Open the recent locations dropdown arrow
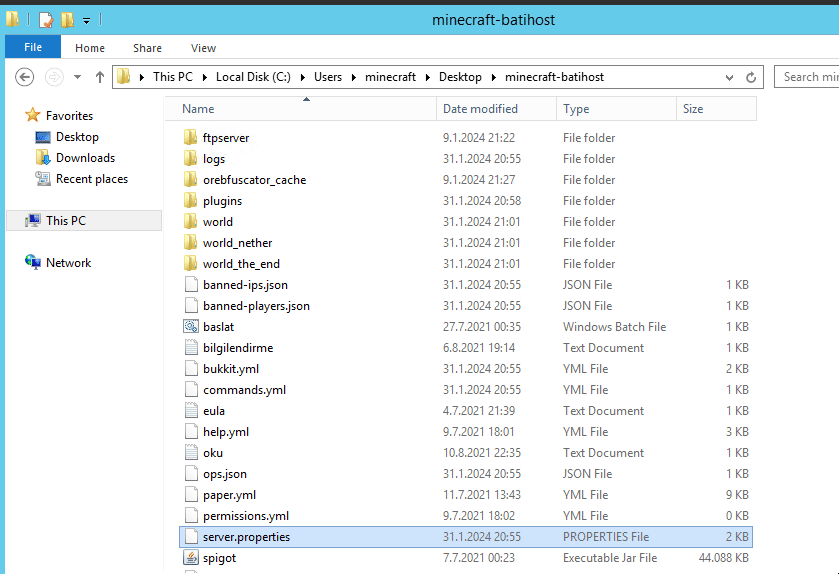 point(77,77)
